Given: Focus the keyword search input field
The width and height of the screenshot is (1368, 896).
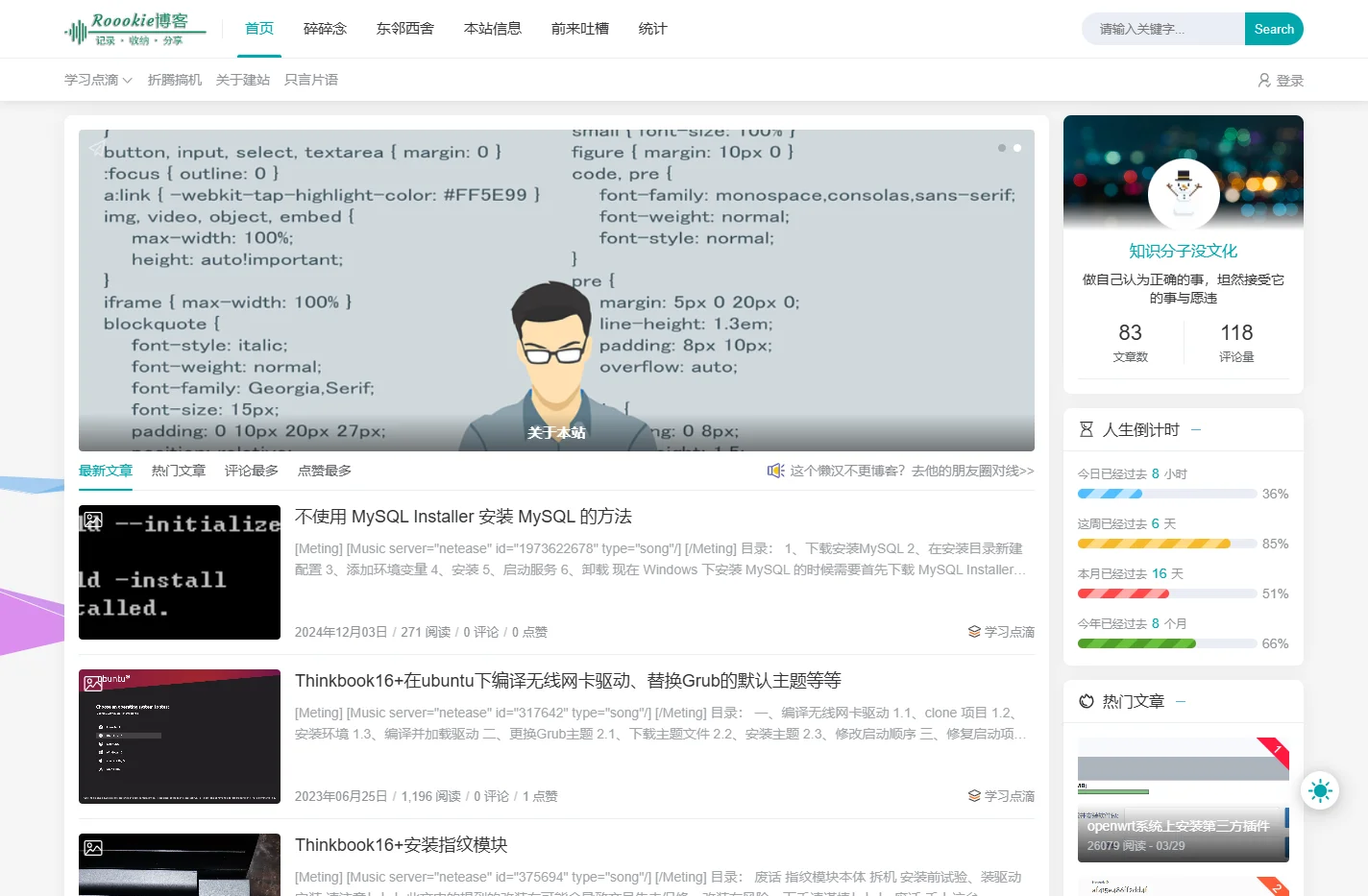Looking at the screenshot, I should (1163, 29).
